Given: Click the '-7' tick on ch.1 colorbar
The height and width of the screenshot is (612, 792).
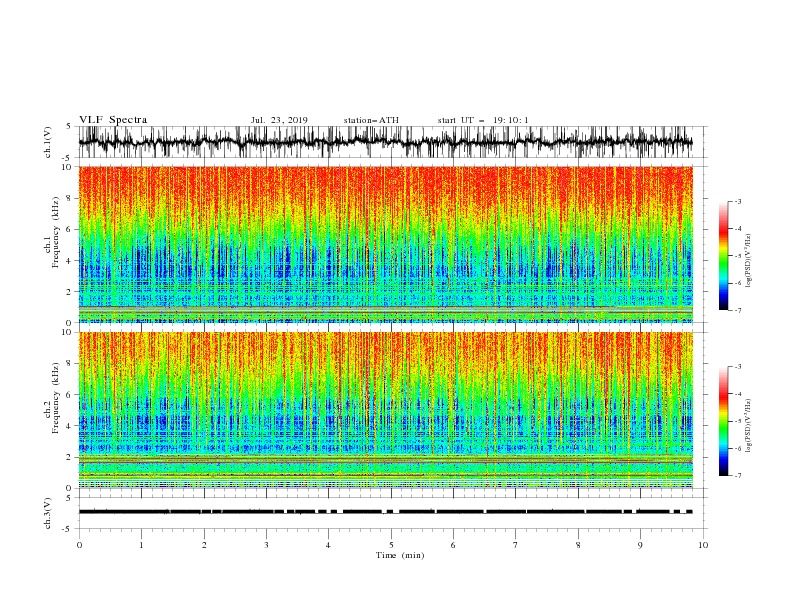Looking at the screenshot, I should point(737,310).
